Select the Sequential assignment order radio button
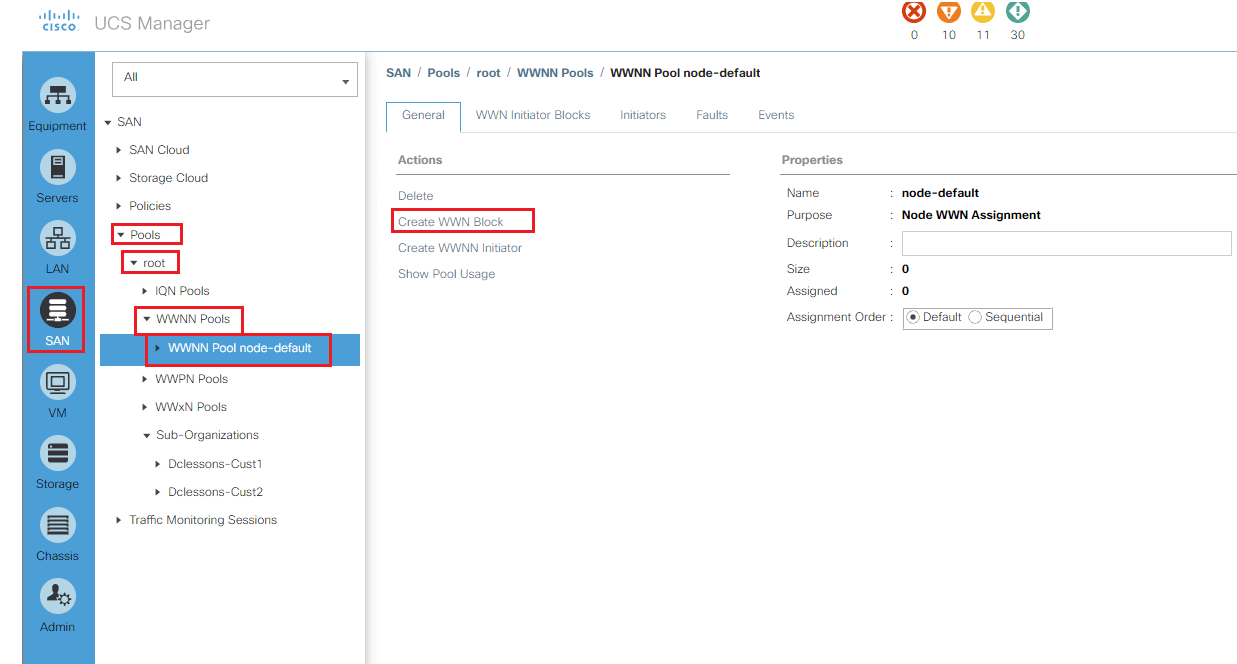Image resolution: width=1237 pixels, height=664 pixels. pos(975,317)
